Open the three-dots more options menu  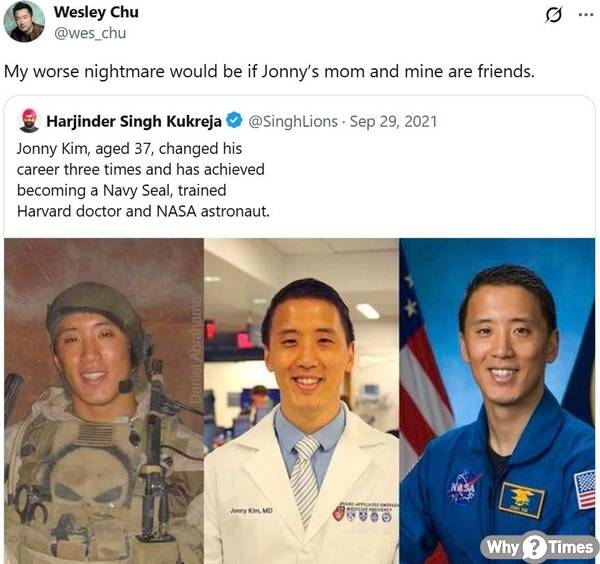586,15
